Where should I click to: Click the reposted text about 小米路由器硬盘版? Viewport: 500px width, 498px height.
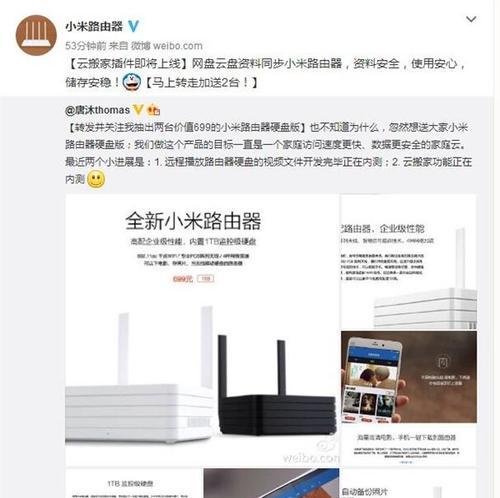pos(268,153)
